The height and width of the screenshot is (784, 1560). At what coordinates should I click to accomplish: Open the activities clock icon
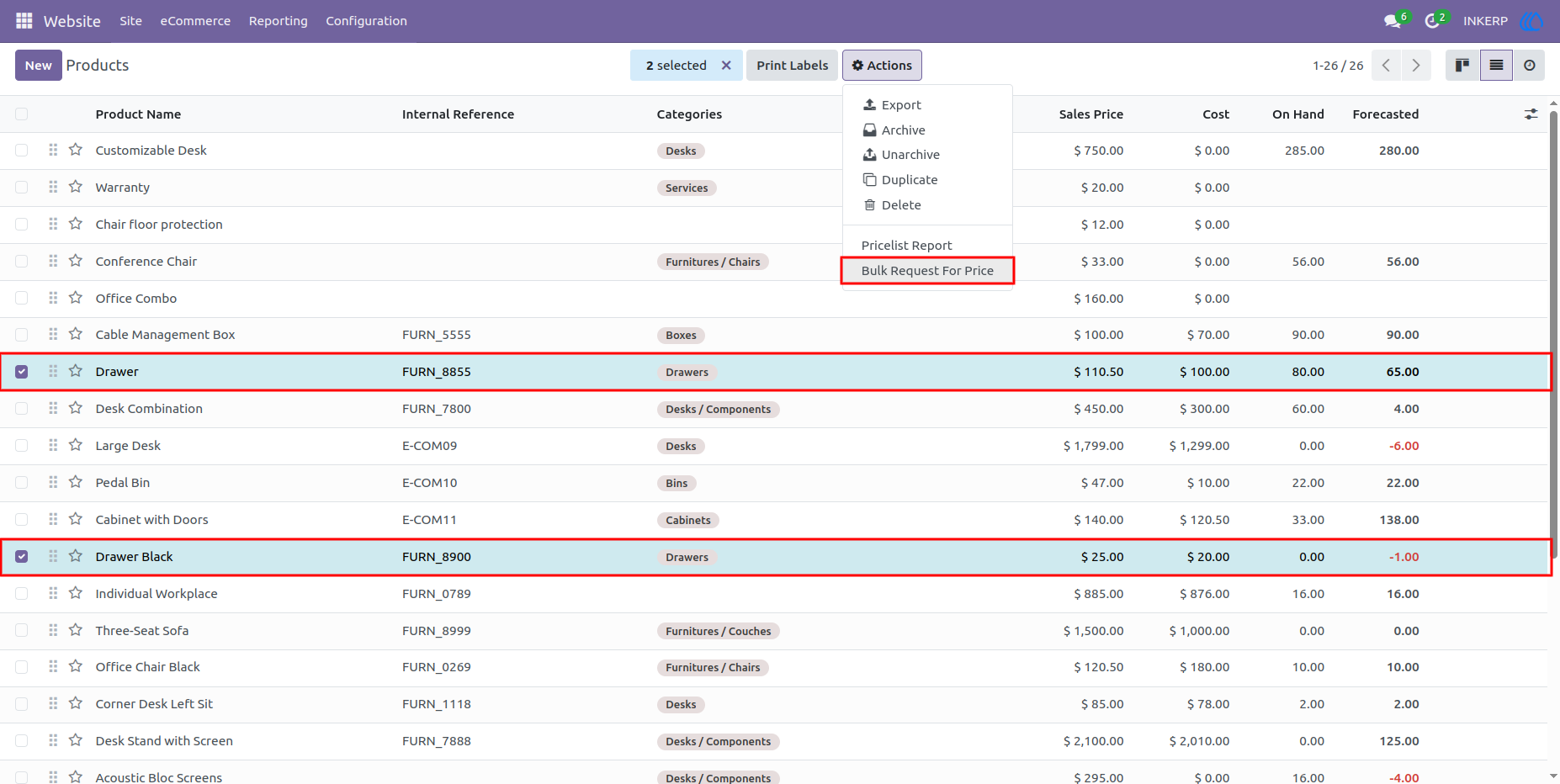click(x=1432, y=21)
